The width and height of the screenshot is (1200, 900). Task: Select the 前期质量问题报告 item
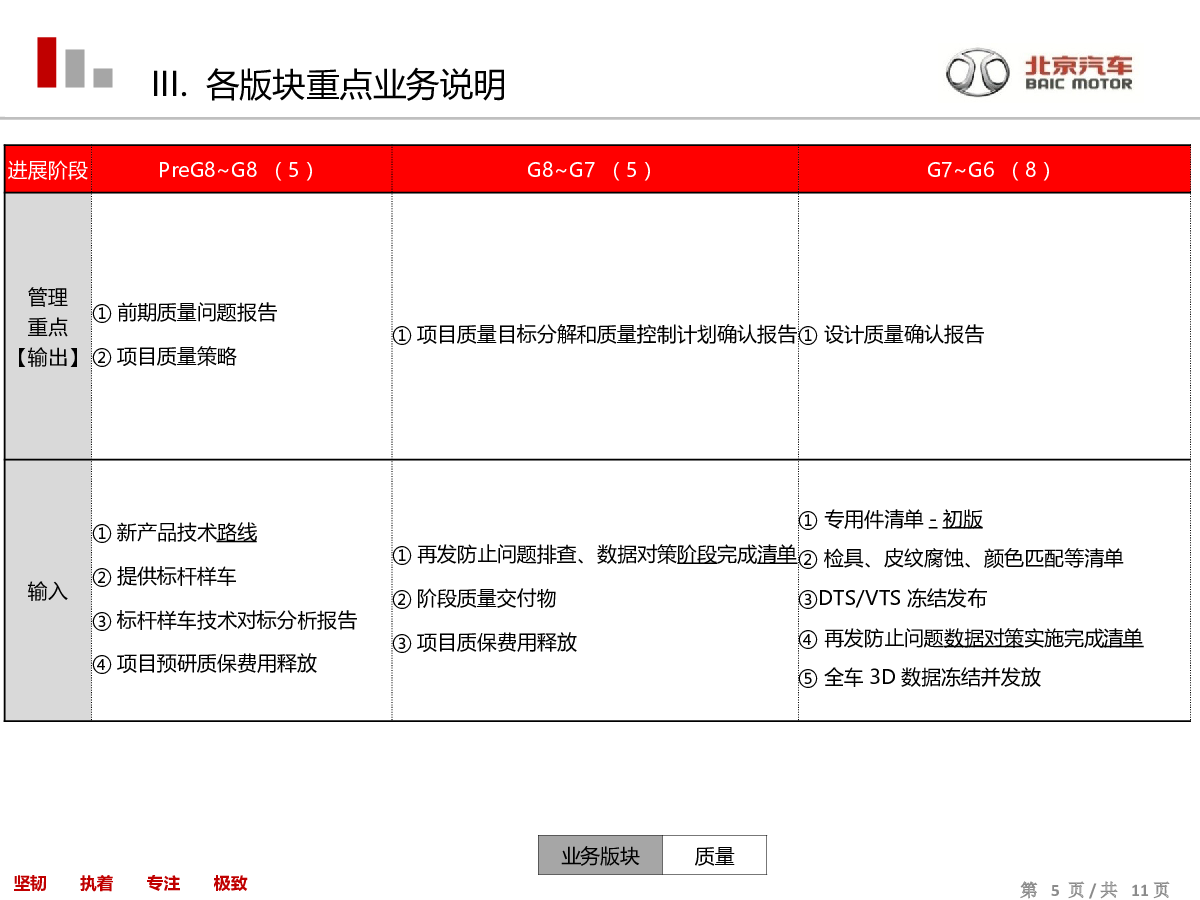(185, 313)
